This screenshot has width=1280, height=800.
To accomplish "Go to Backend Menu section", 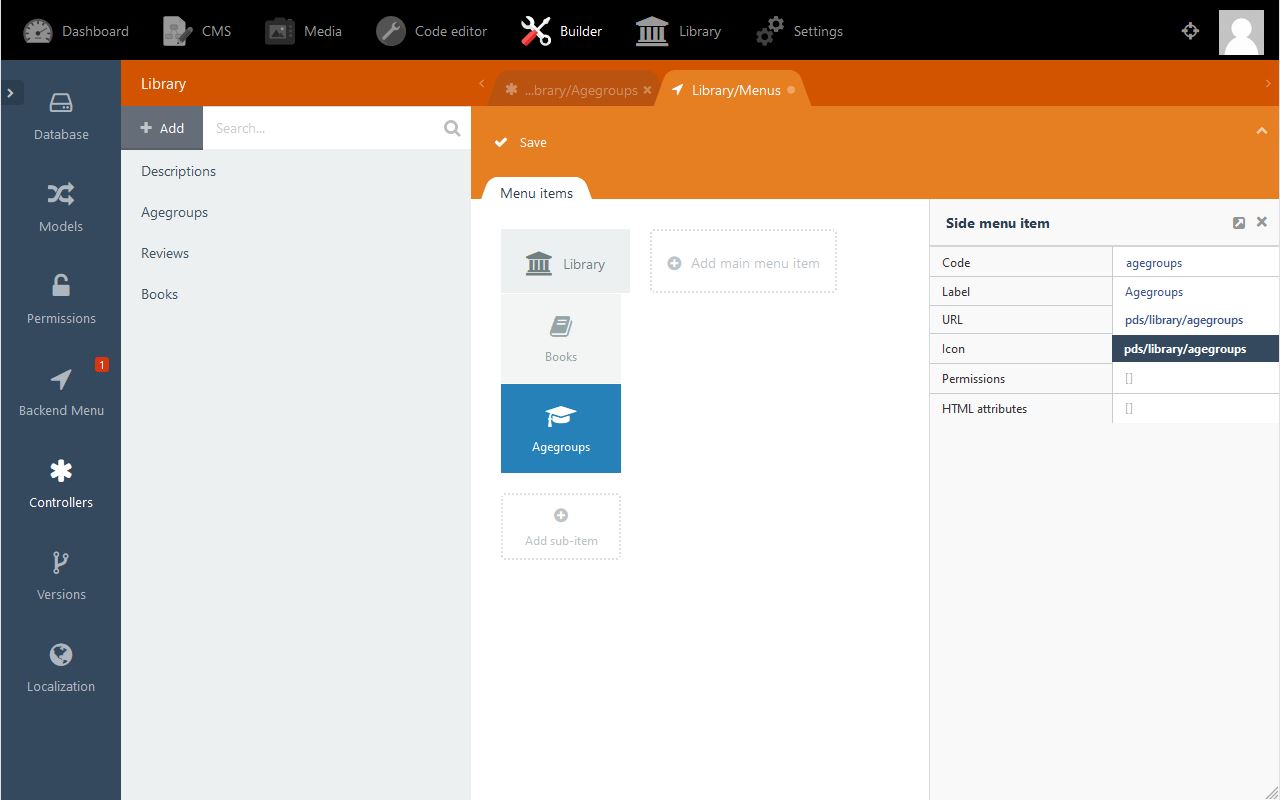I will tap(61, 392).
